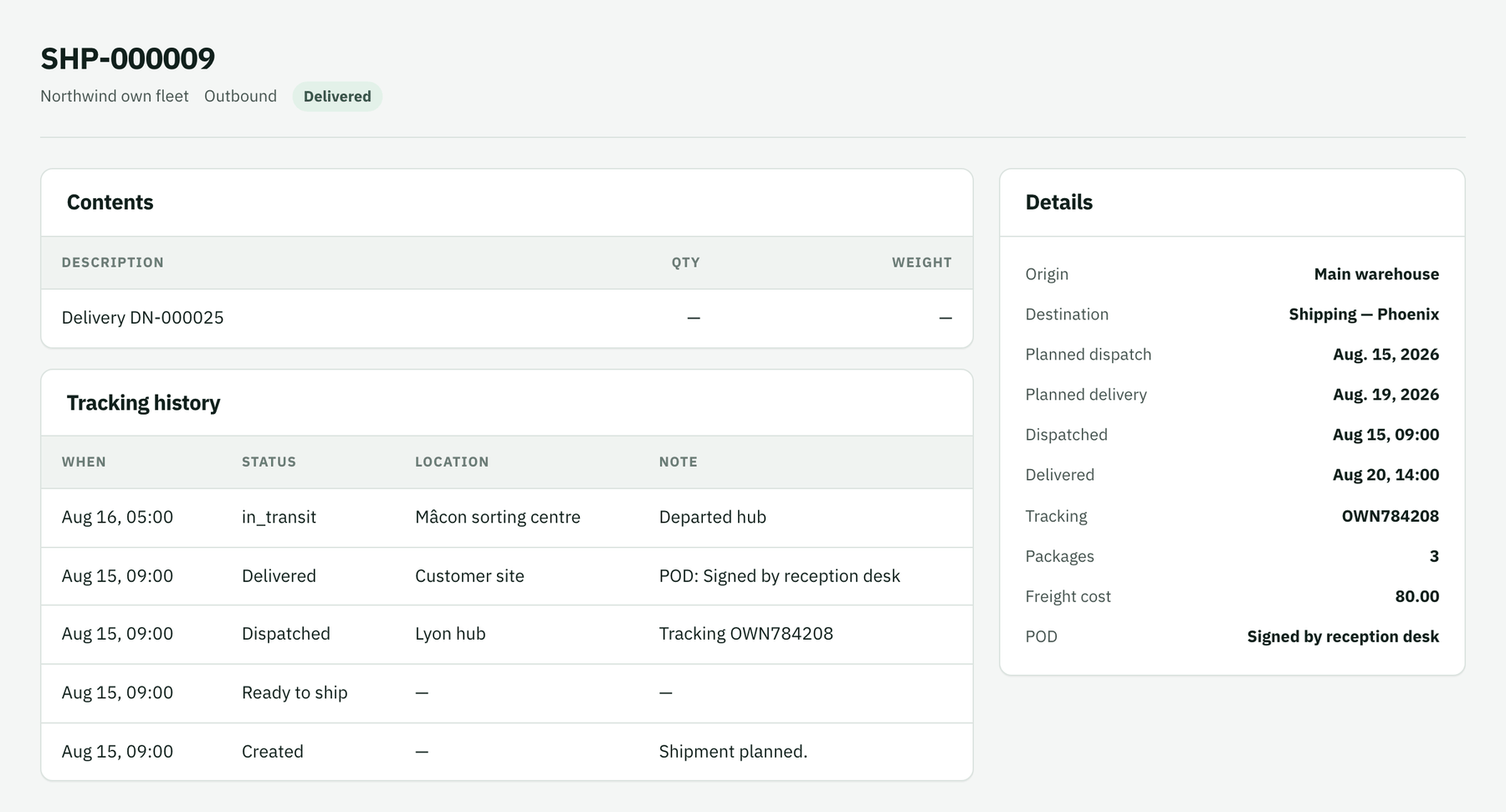This screenshot has height=812, width=1506.
Task: Click the QTY column header
Action: point(685,263)
